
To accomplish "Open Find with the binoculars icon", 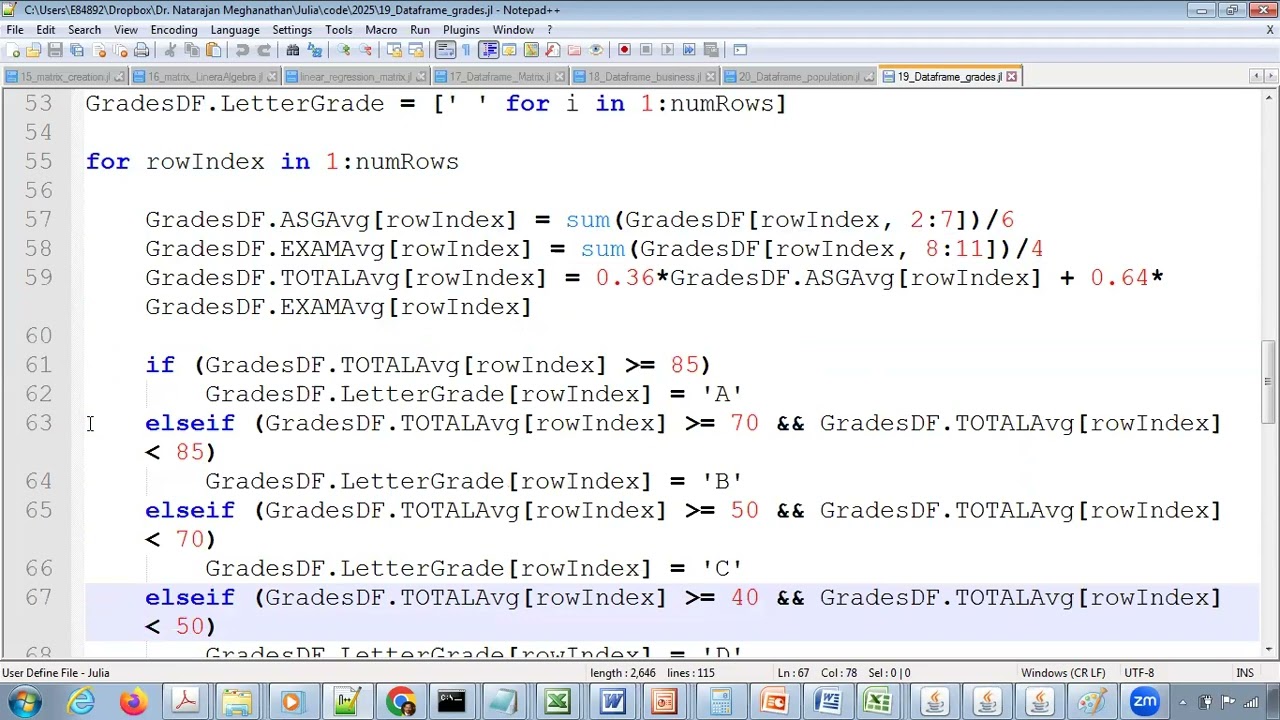I will pyautogui.click(x=292, y=50).
